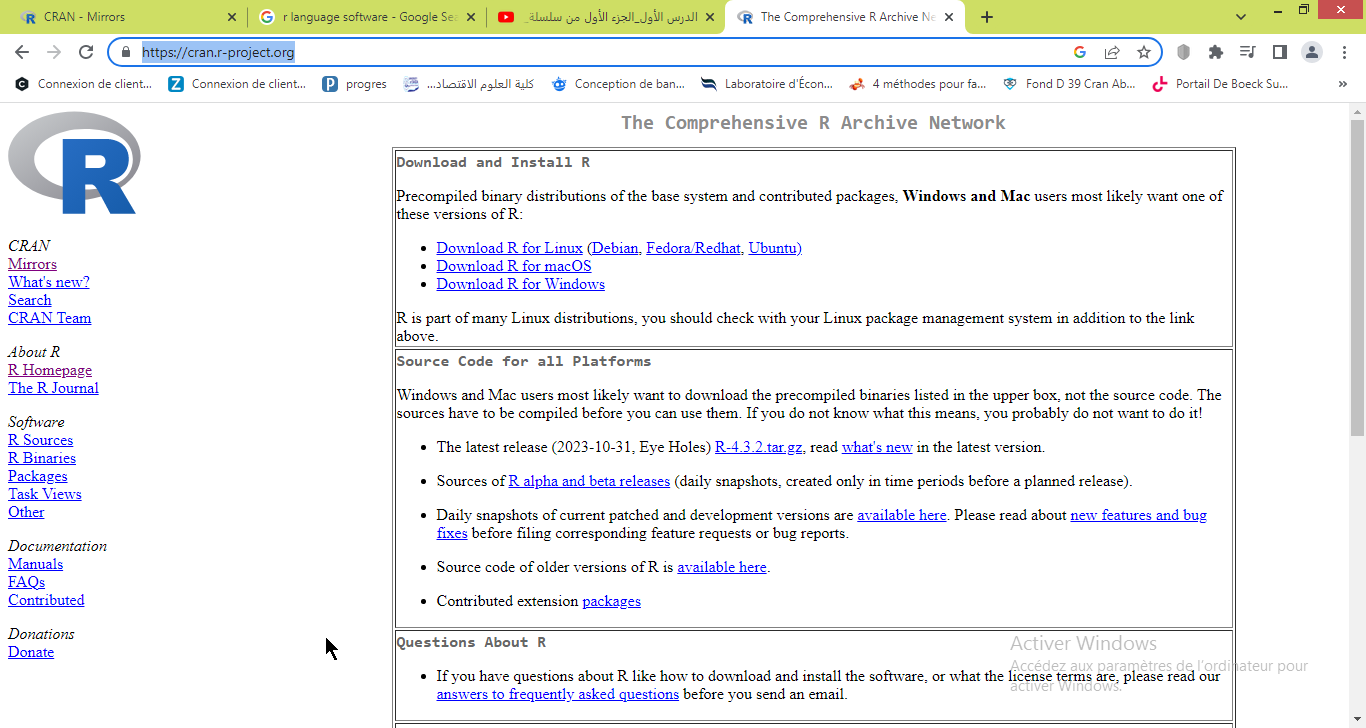1366x728 pixels.
Task: Click the Download R for Windows link
Action: [x=520, y=284]
